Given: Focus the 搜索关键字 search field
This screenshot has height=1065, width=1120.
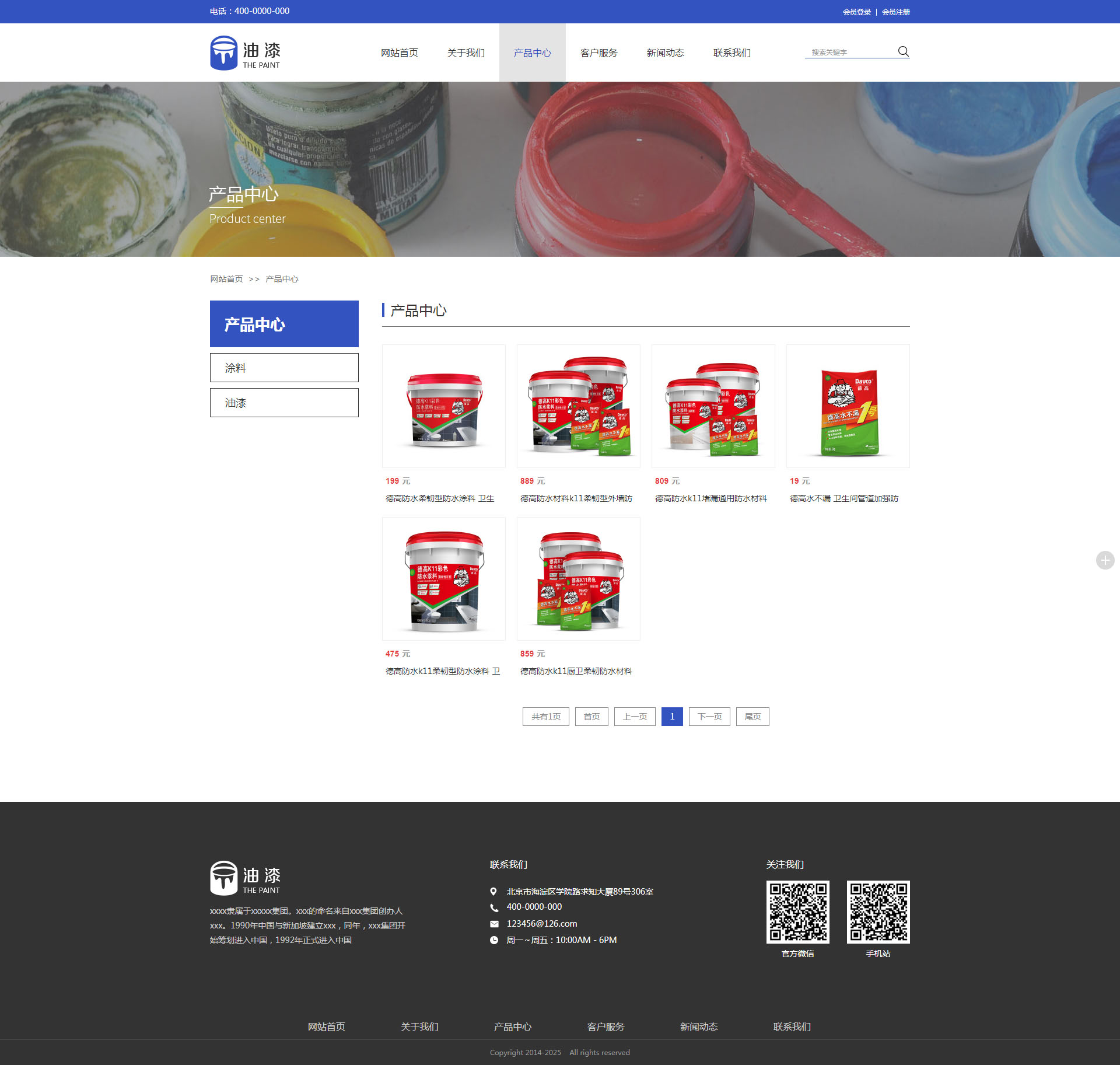Looking at the screenshot, I should coord(850,52).
